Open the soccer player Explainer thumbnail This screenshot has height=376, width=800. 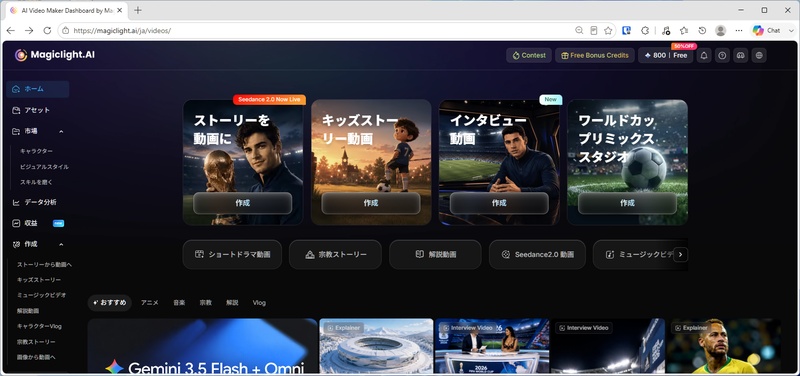coord(723,346)
